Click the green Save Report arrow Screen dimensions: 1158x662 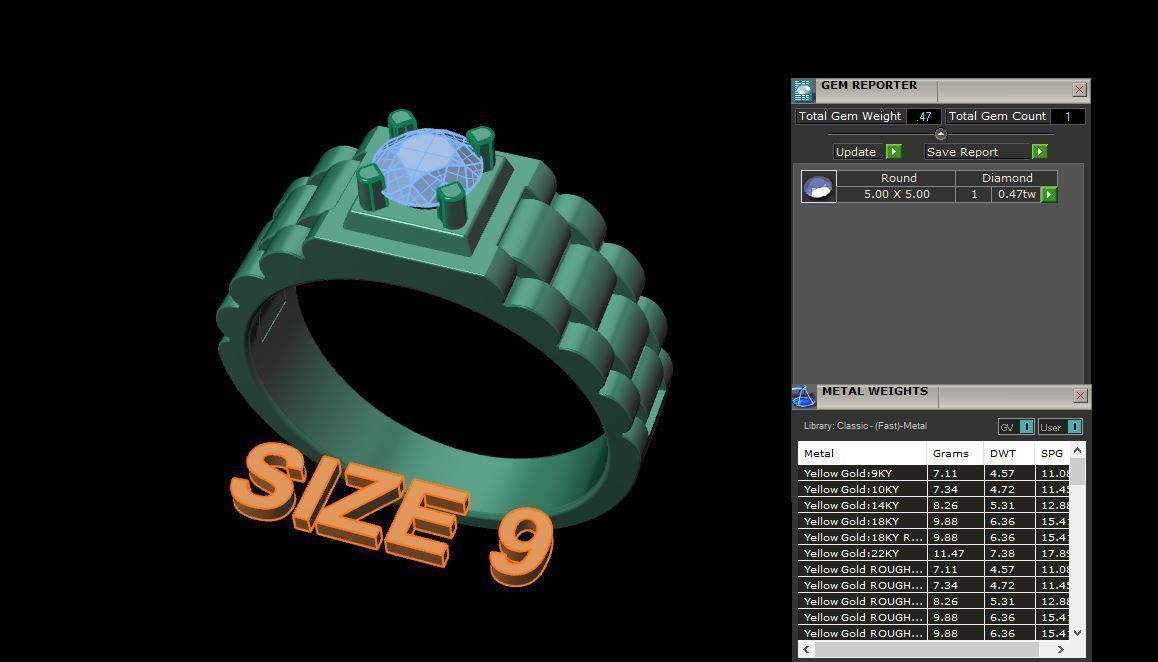(x=1039, y=151)
